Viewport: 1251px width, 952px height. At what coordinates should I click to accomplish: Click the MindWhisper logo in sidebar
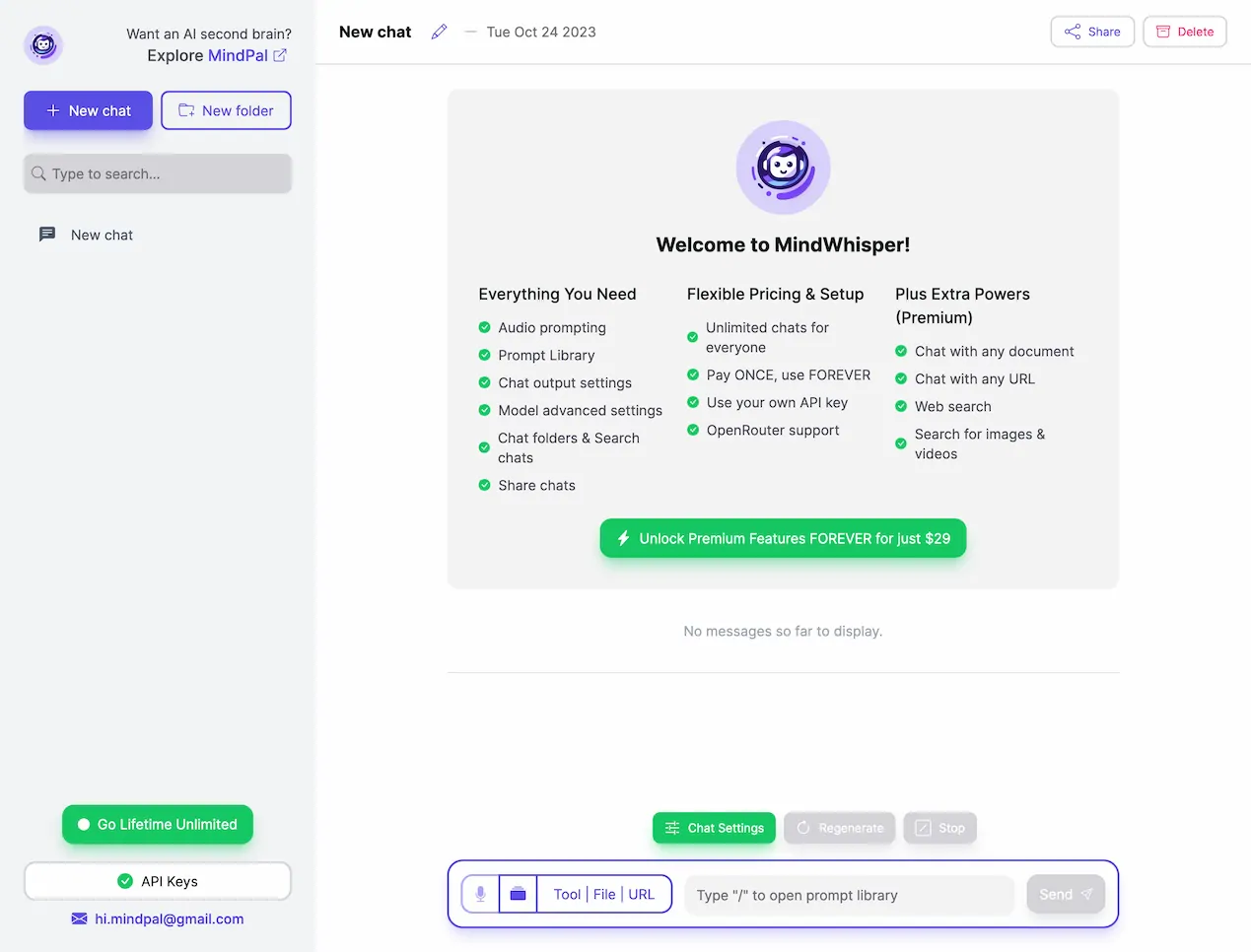(43, 45)
